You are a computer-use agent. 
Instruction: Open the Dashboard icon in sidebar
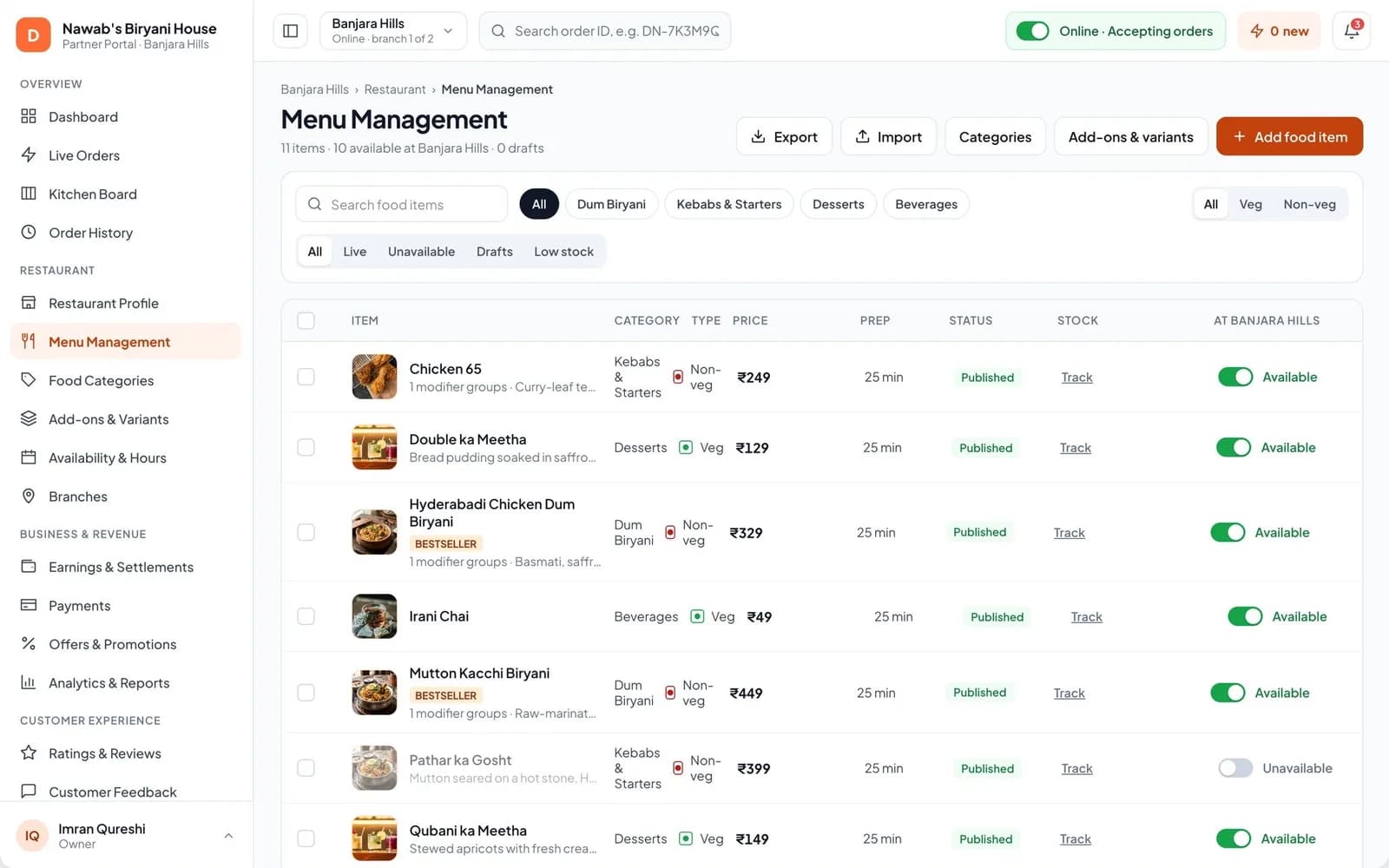pos(29,116)
